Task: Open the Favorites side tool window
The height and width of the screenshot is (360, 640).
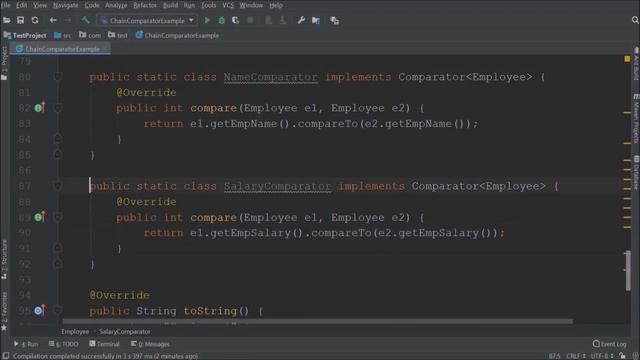Action: tap(4, 311)
